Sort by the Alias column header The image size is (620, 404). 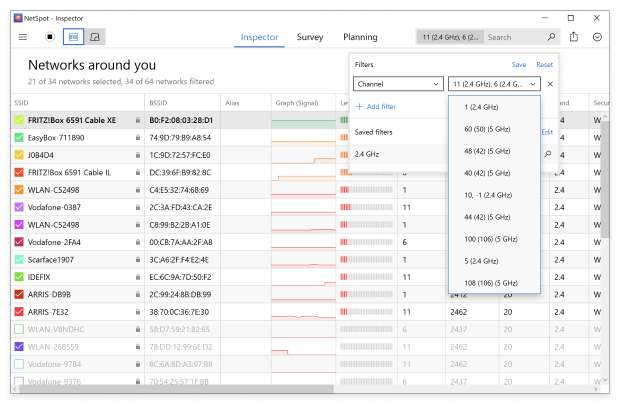(232, 103)
